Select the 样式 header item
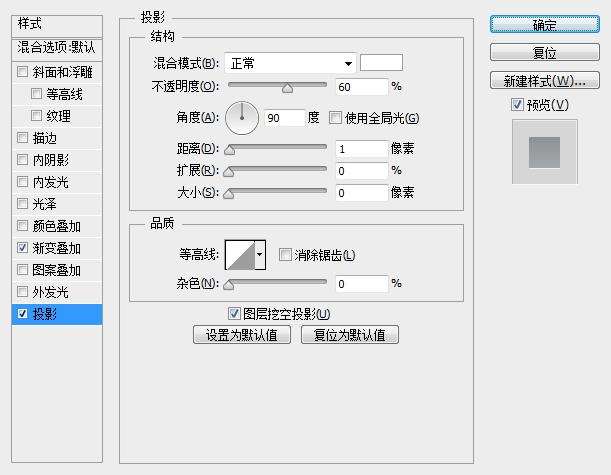Image resolution: width=611 pixels, height=475 pixels. point(57,25)
